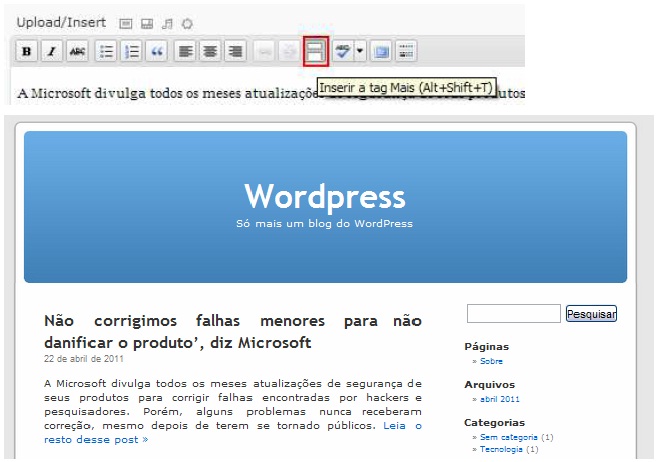This screenshot has height=462, width=660.
Task: Click the Upload/Insert label
Action: click(61, 22)
